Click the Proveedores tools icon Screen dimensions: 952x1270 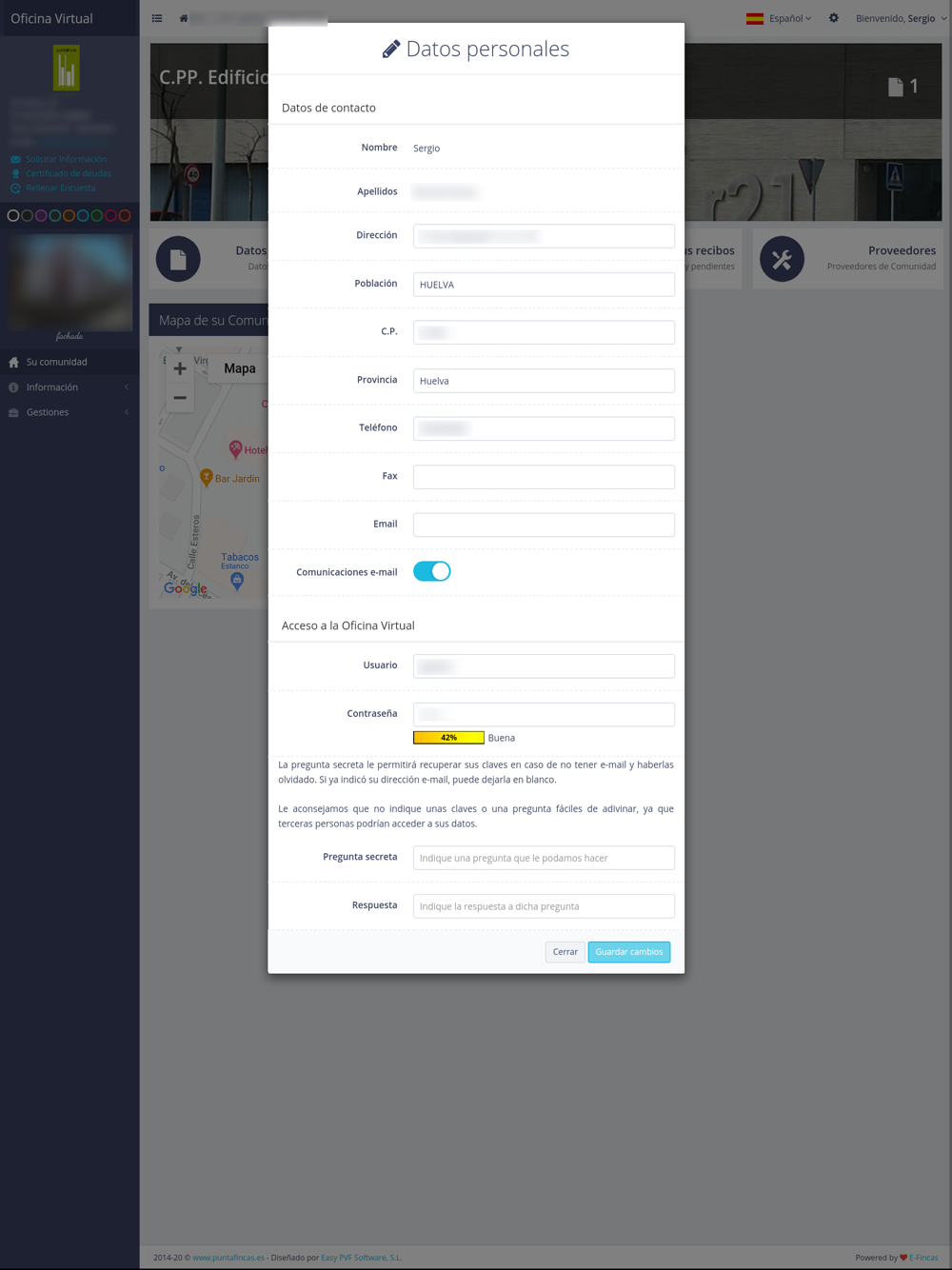point(782,259)
